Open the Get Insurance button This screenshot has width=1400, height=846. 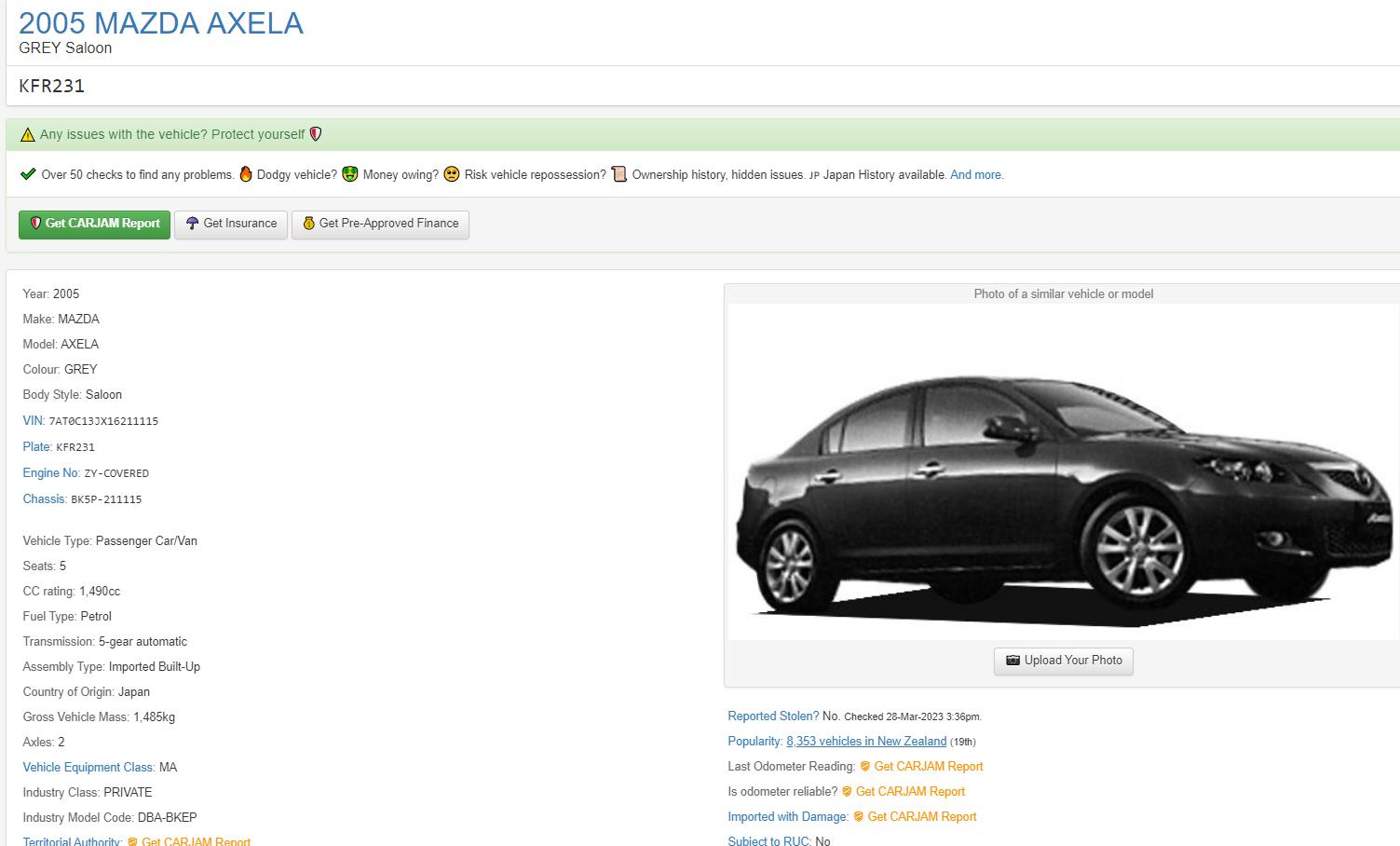[x=231, y=224]
